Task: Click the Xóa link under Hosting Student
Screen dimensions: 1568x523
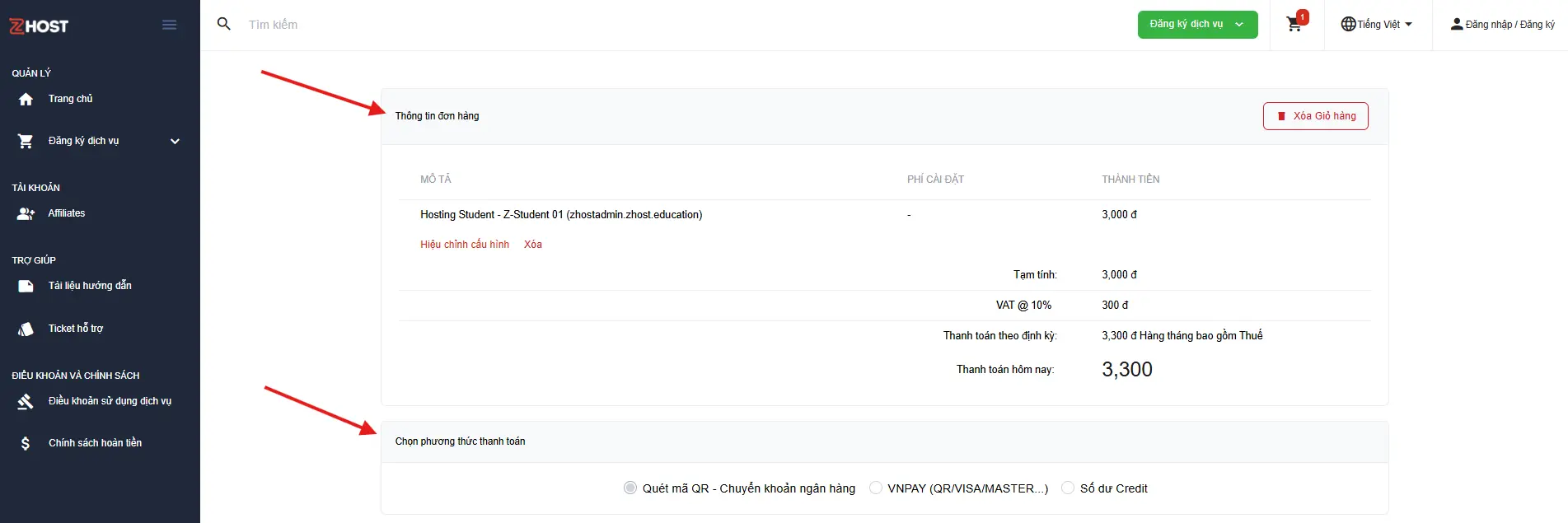Action: (533, 245)
